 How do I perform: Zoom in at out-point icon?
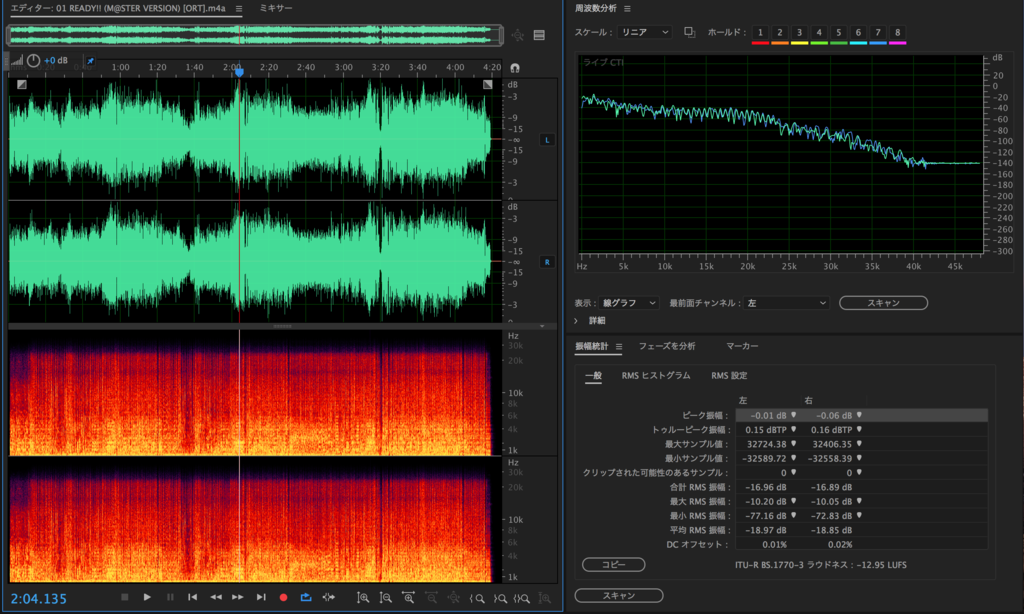(500, 598)
